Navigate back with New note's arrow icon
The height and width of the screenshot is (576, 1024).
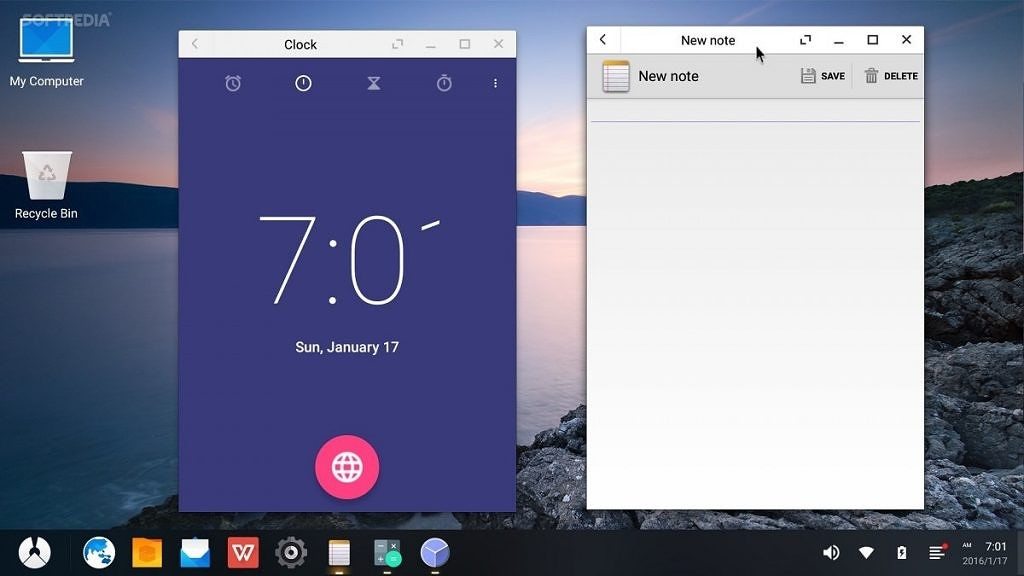coord(602,40)
